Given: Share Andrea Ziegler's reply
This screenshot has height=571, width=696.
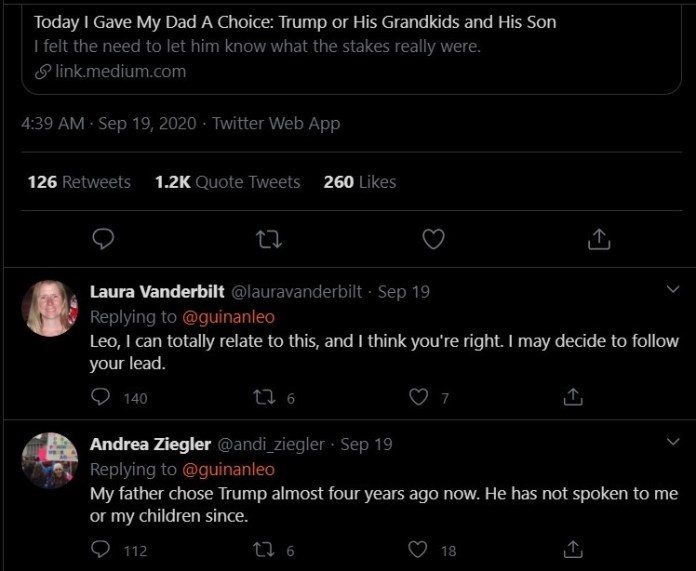Looking at the screenshot, I should click(x=573, y=549).
